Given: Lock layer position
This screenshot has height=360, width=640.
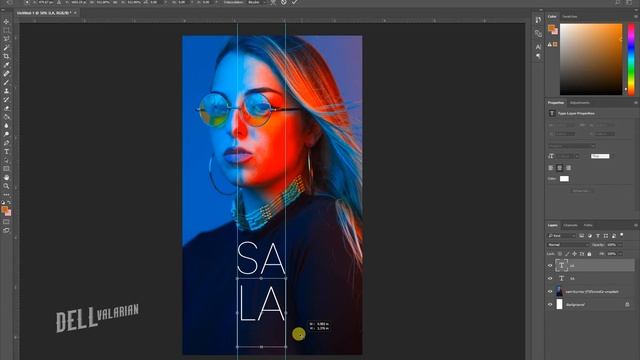Looking at the screenshot, I should [x=574, y=254].
